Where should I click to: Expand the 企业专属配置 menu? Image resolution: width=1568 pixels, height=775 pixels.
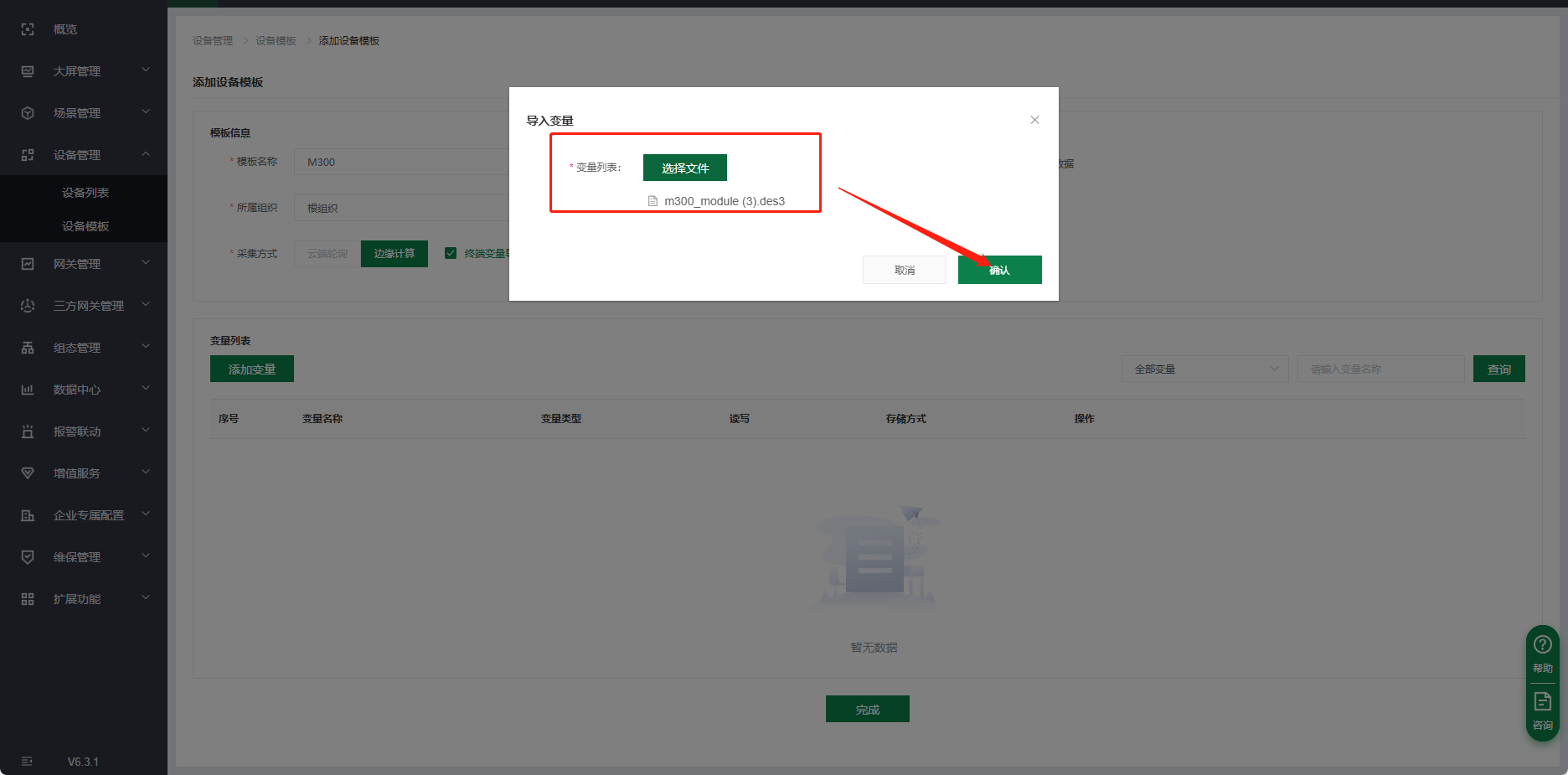coord(146,514)
